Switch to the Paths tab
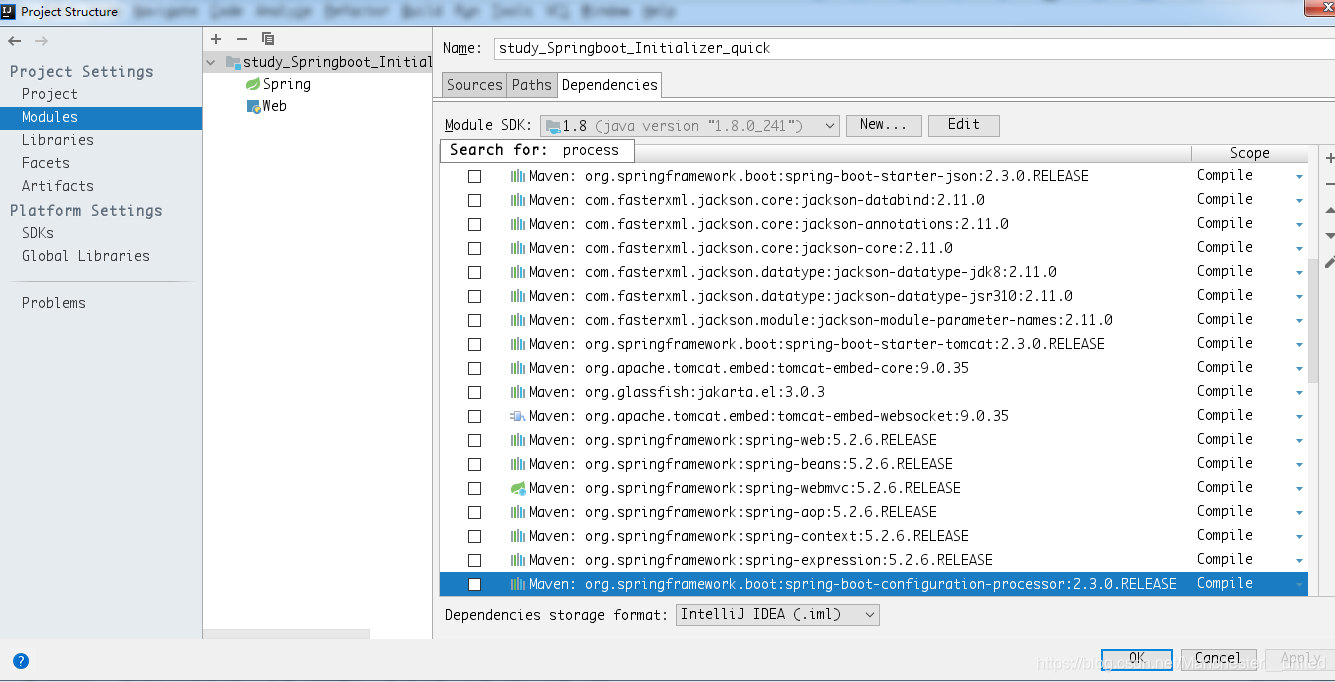1335x682 pixels. (x=532, y=85)
